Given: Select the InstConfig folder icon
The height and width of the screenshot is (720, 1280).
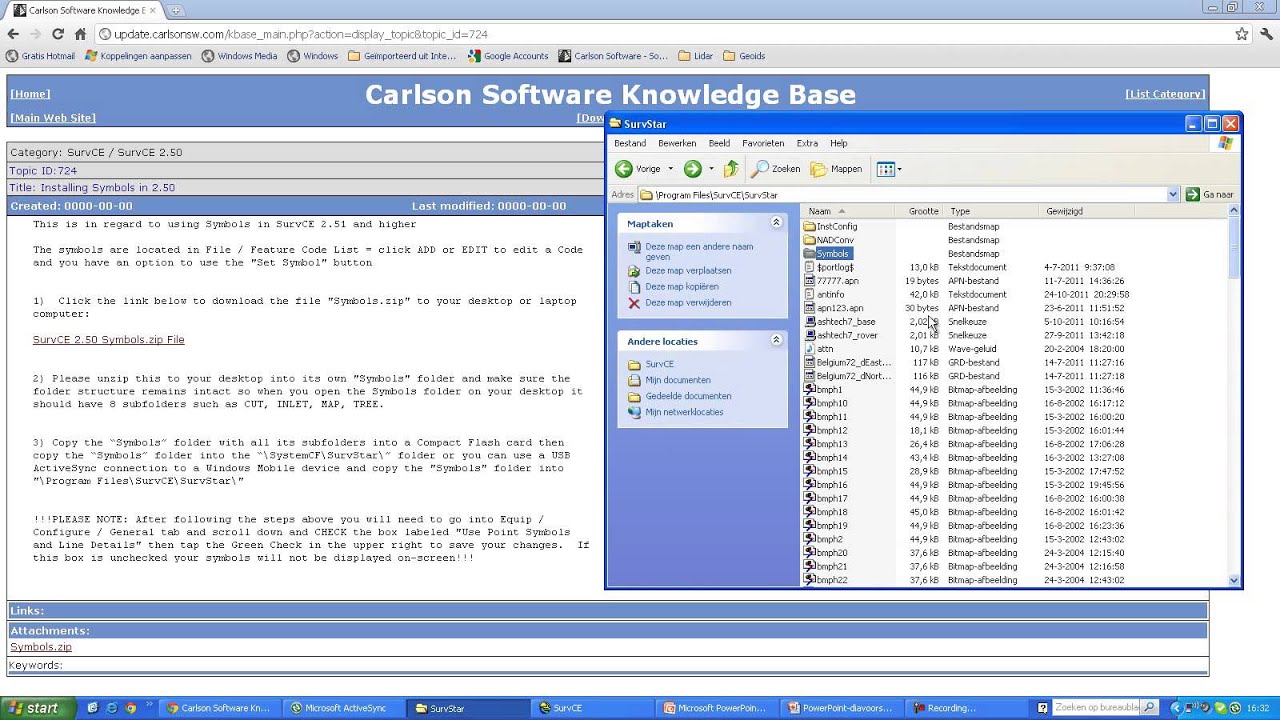Looking at the screenshot, I should click(x=810, y=227).
